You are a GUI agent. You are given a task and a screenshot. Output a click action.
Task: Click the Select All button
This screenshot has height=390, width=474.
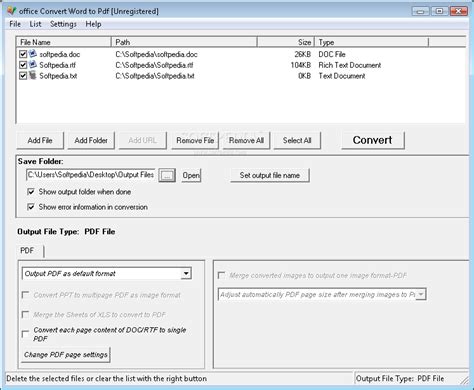[297, 140]
